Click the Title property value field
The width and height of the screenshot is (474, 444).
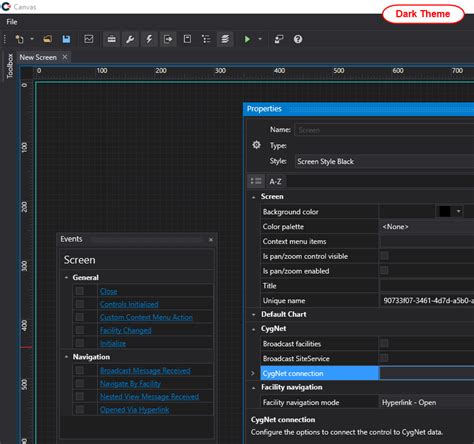coord(427,286)
